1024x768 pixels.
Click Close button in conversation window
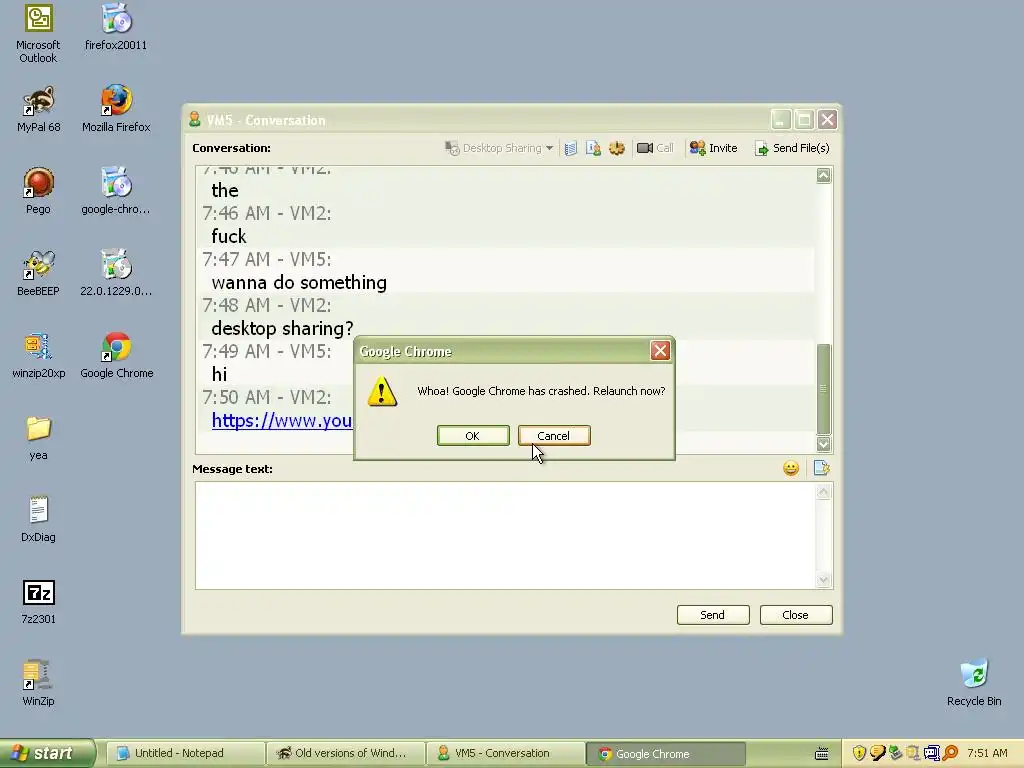click(795, 615)
